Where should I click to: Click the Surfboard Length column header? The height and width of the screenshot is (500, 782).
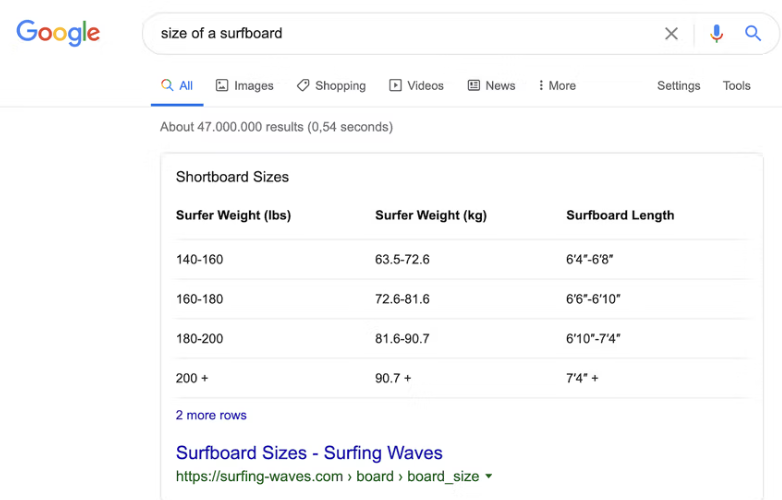(x=620, y=215)
